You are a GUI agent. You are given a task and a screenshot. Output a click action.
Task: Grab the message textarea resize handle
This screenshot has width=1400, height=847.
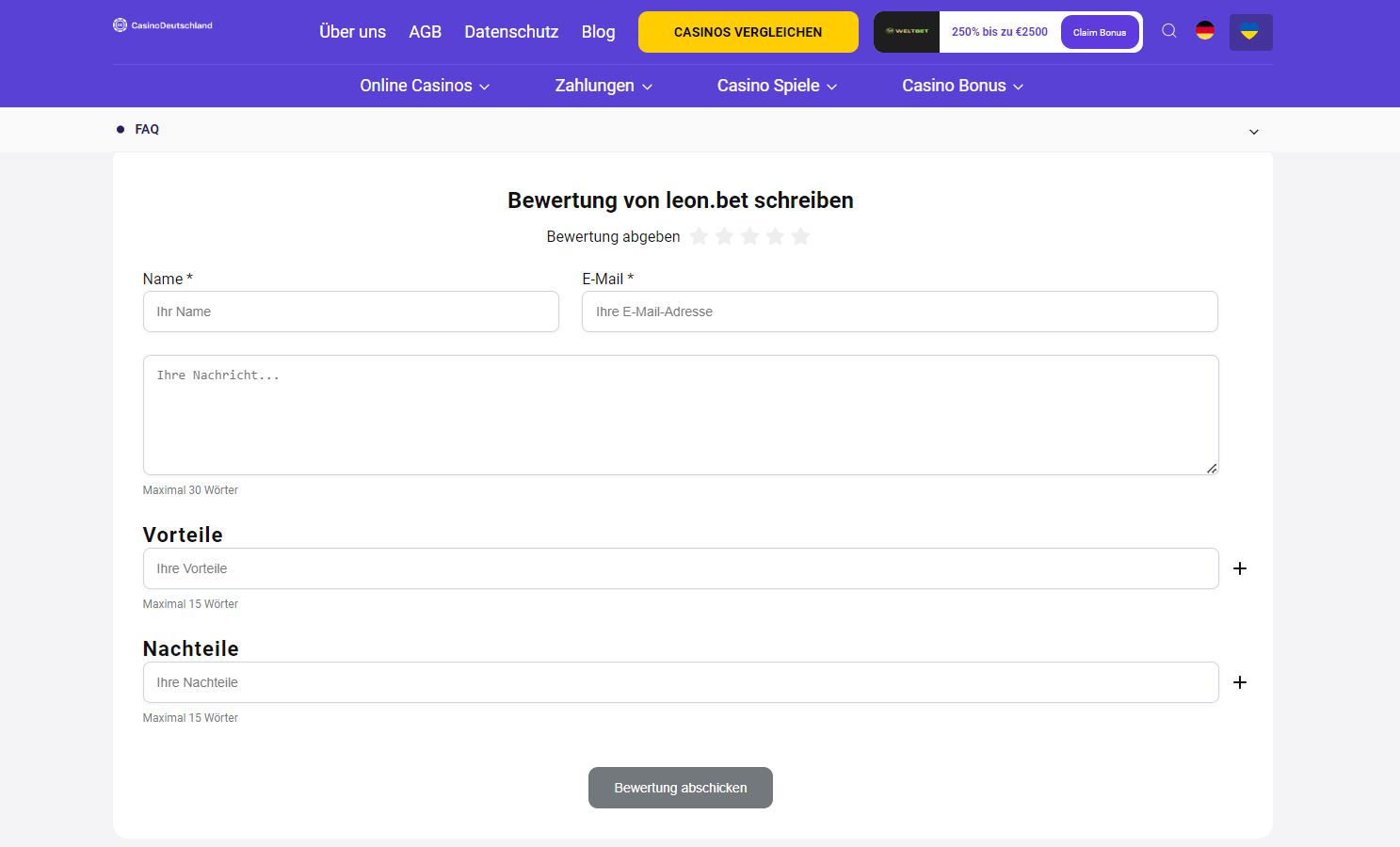[1212, 468]
